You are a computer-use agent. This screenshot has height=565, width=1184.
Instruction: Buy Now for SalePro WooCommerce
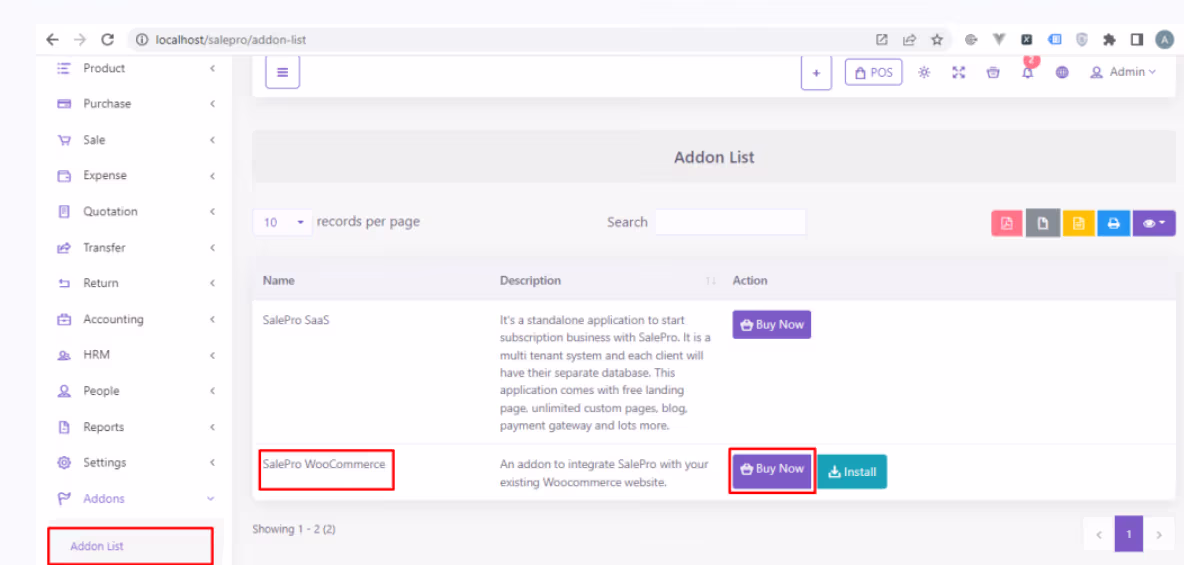point(772,469)
